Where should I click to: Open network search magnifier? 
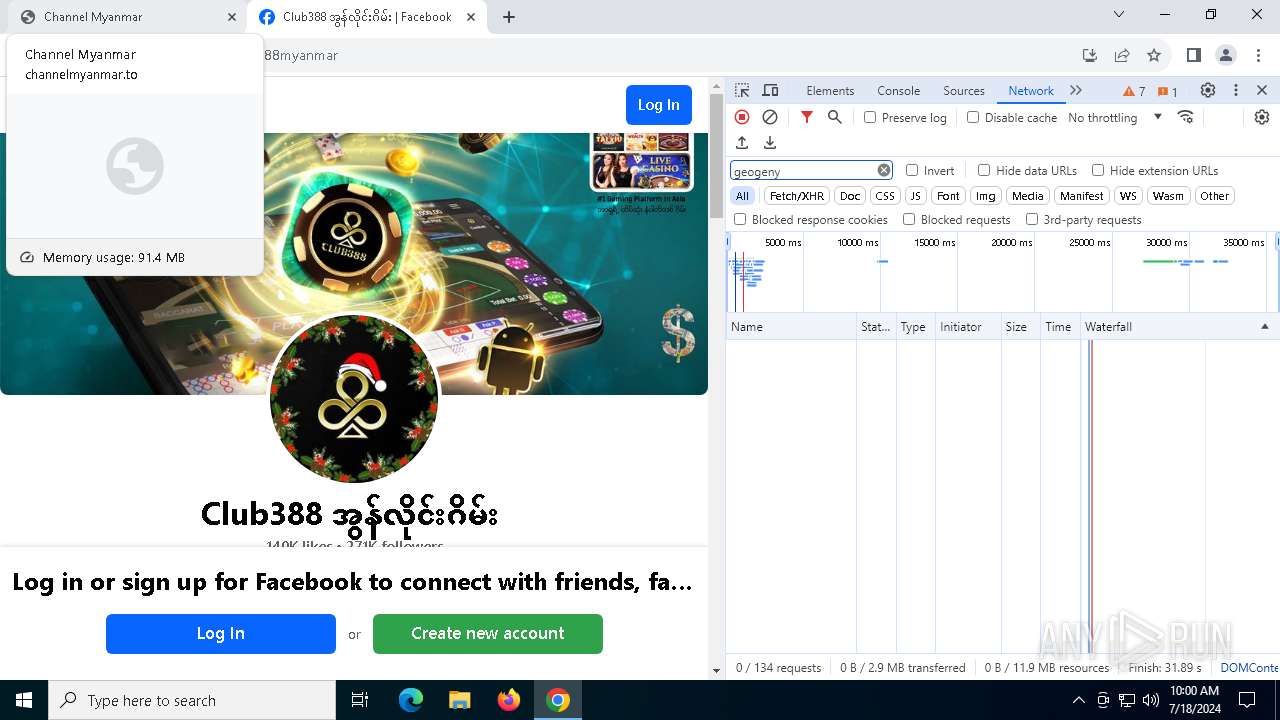pyautogui.click(x=835, y=117)
